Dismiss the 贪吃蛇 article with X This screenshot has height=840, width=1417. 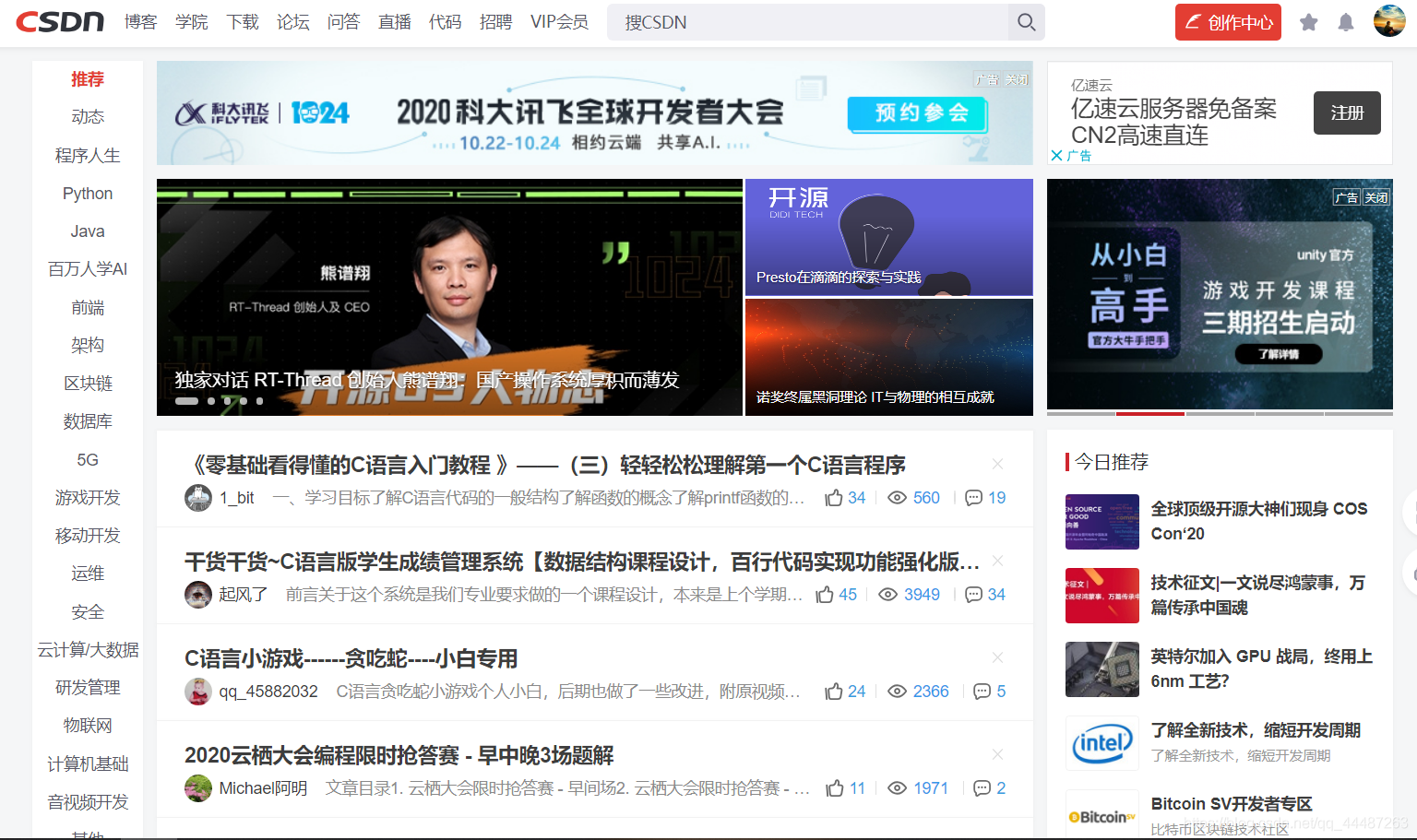[997, 657]
